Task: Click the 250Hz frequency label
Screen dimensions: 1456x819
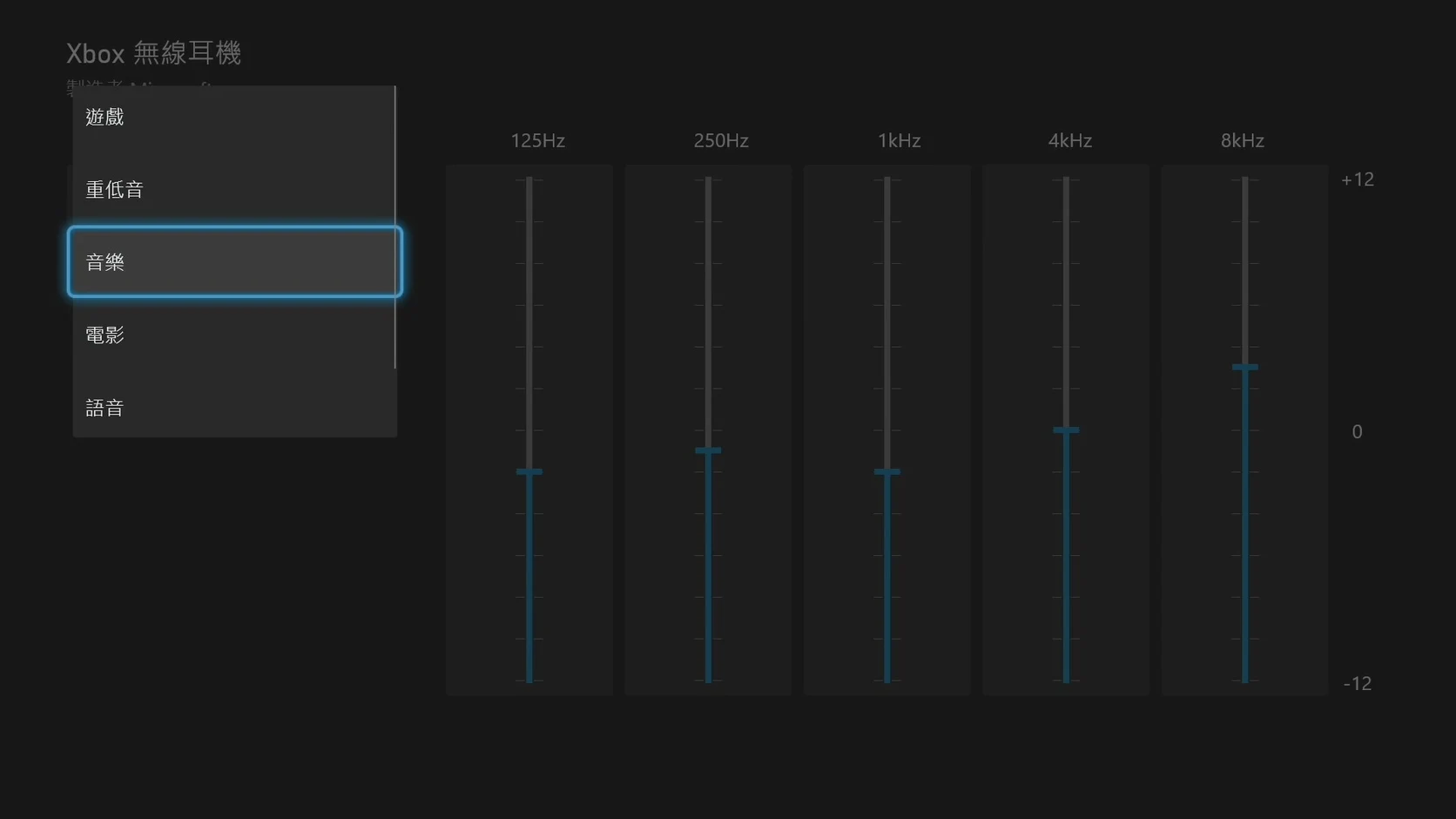Action: point(721,140)
